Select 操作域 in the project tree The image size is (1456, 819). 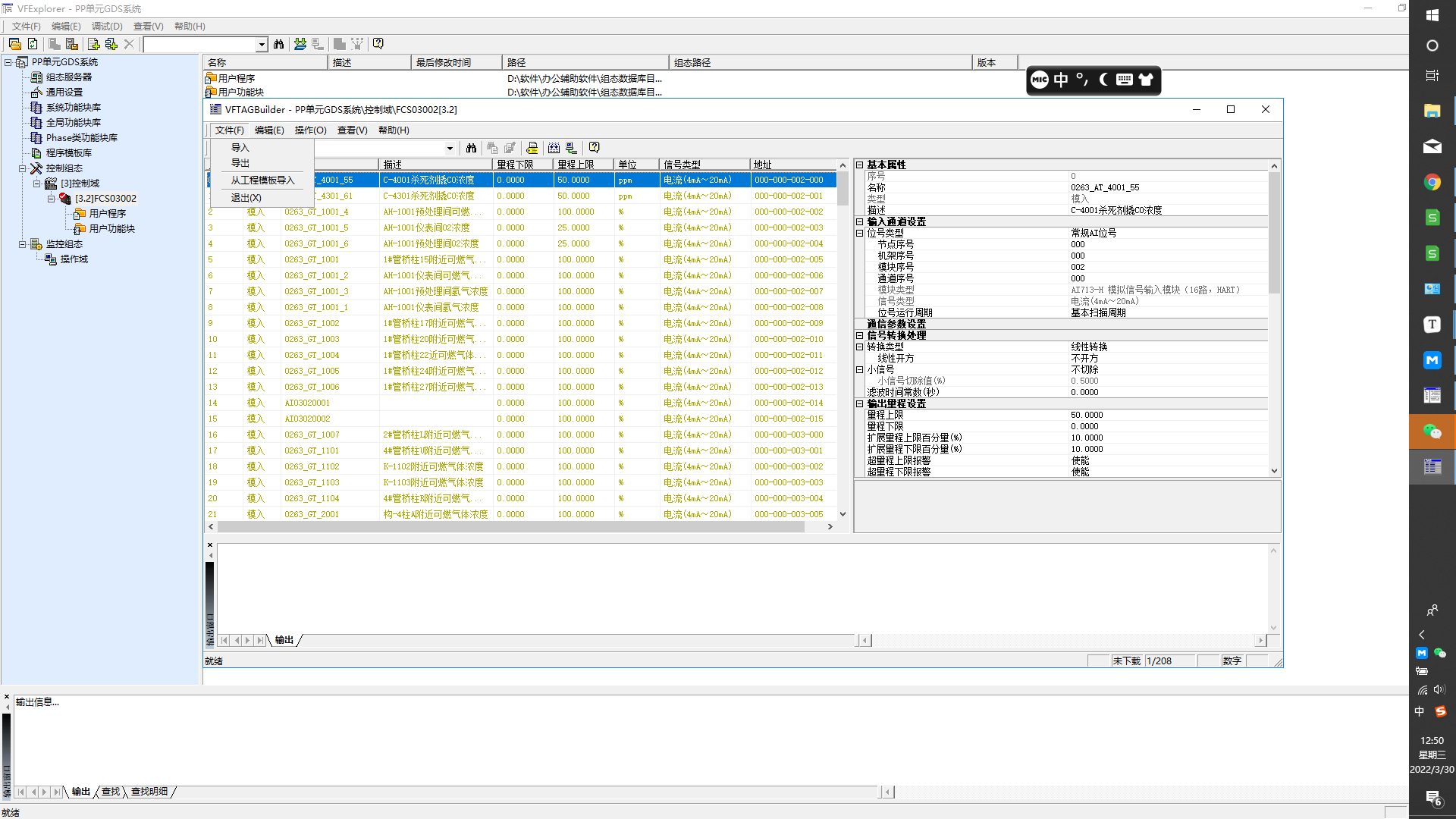[74, 259]
